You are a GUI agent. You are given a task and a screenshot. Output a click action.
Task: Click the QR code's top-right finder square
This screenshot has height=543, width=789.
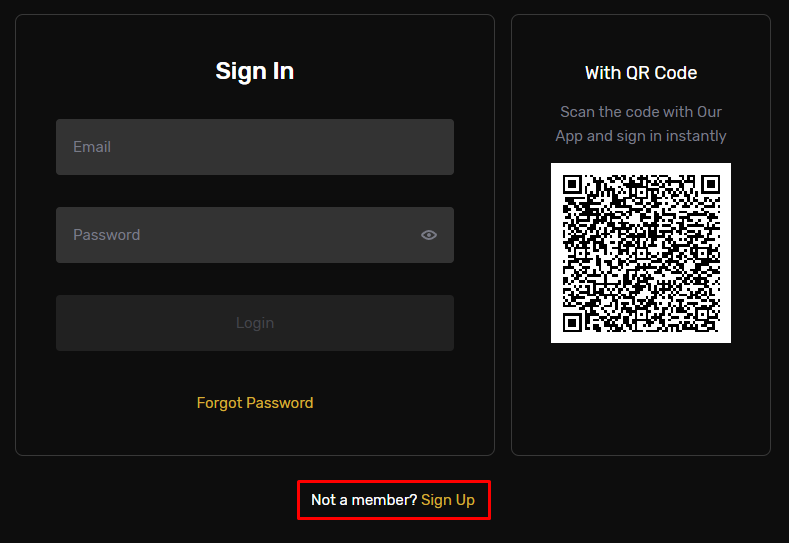710,184
